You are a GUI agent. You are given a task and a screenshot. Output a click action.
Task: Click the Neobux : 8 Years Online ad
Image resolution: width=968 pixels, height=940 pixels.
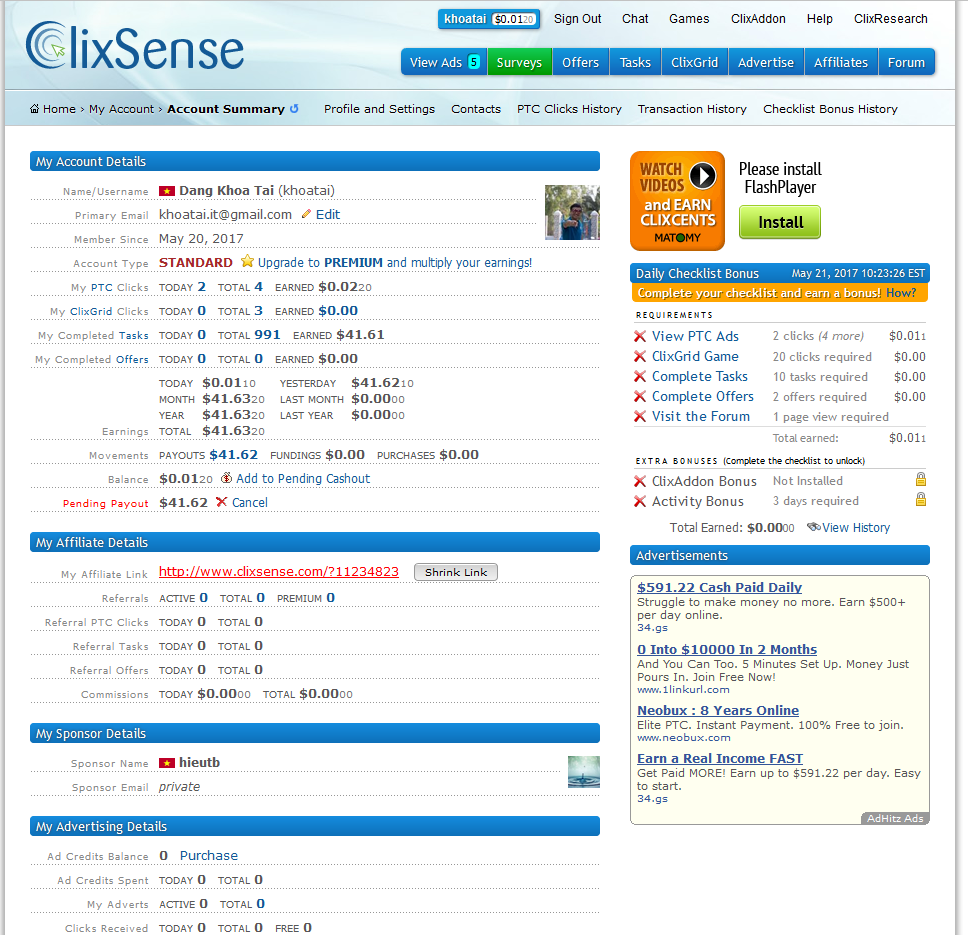point(717,710)
